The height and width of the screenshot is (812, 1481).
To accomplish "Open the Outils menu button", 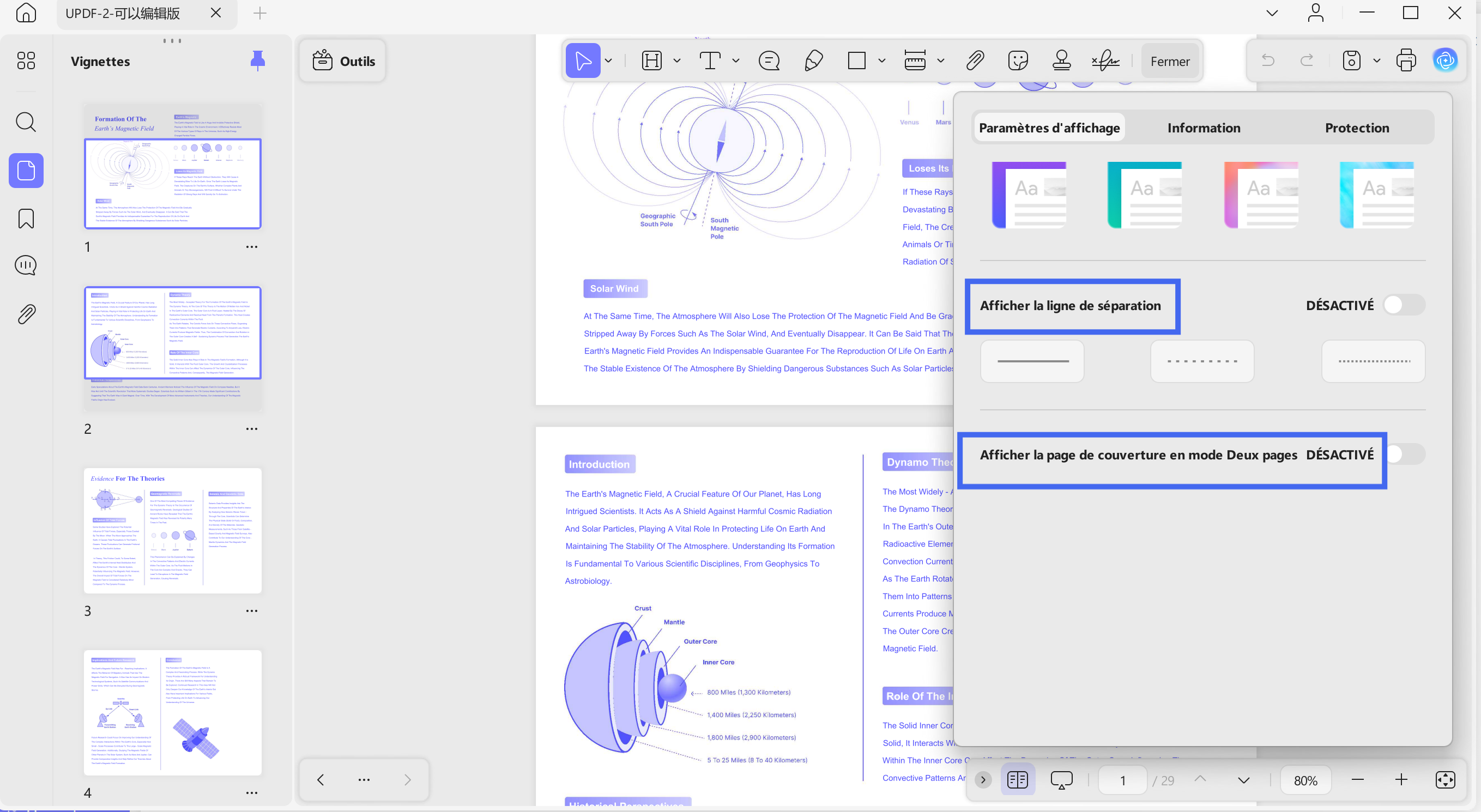I will [343, 61].
